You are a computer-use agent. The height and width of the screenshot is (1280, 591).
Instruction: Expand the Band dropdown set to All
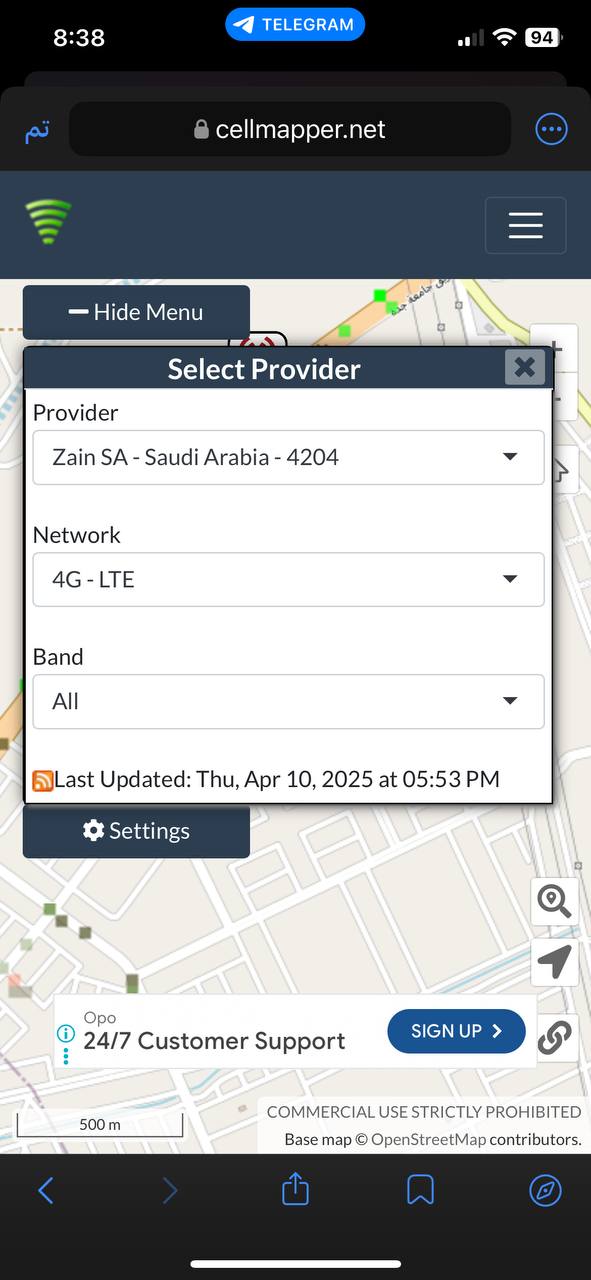click(289, 701)
